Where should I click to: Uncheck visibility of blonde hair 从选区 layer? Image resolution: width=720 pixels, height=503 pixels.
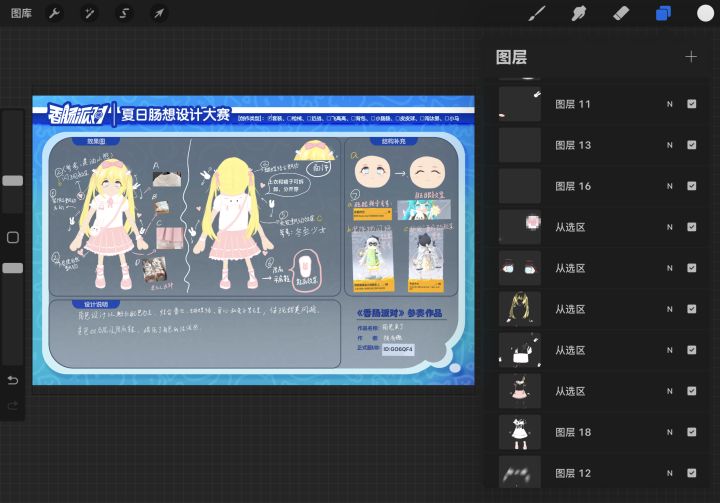click(x=692, y=309)
